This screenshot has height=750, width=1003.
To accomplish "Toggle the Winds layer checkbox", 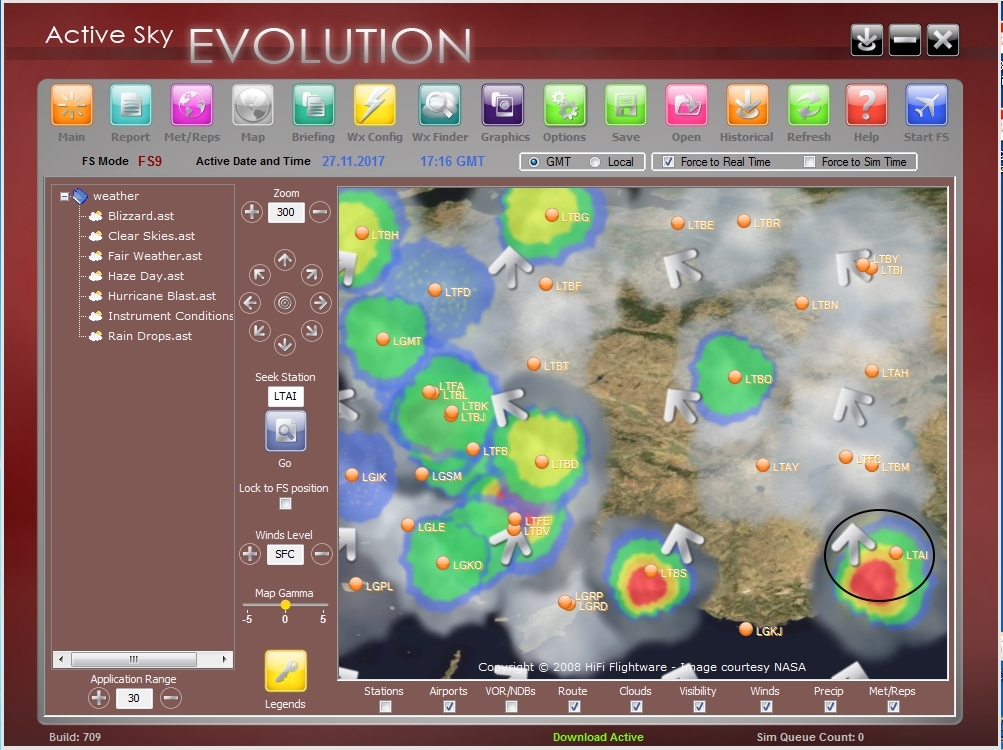I will tap(766, 706).
